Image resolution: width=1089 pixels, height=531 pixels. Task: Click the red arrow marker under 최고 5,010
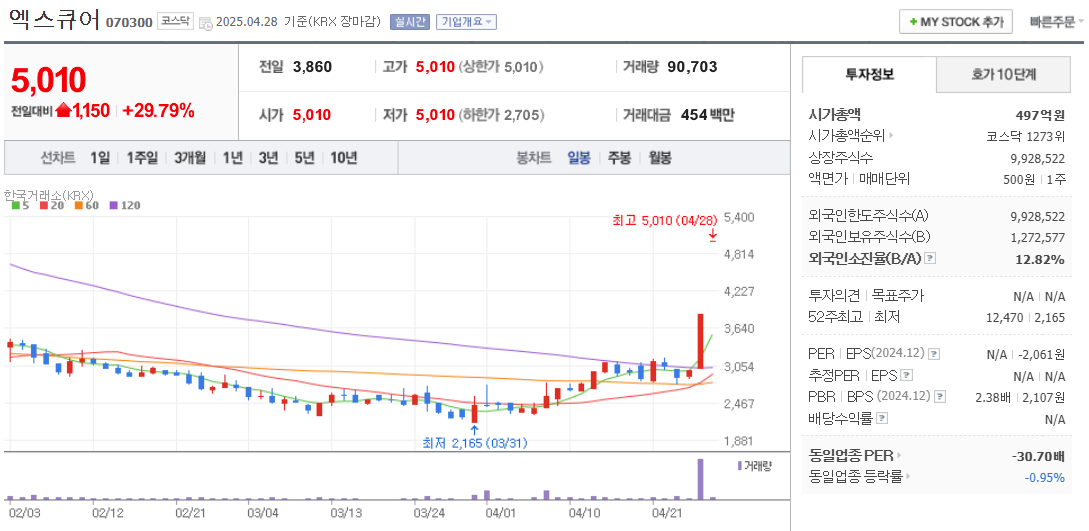pyautogui.click(x=713, y=236)
